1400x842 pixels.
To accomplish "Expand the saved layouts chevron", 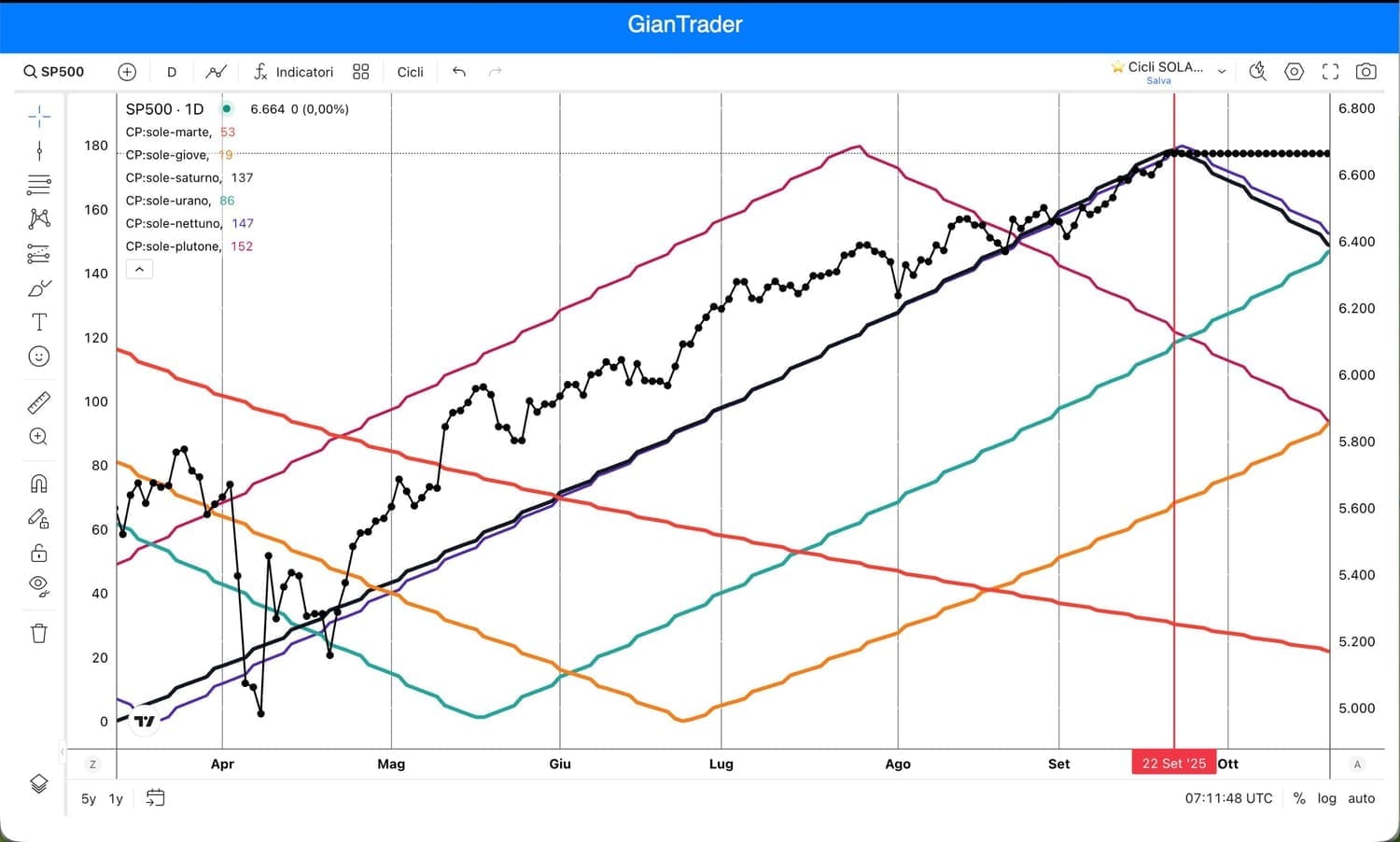I will coord(1222,72).
